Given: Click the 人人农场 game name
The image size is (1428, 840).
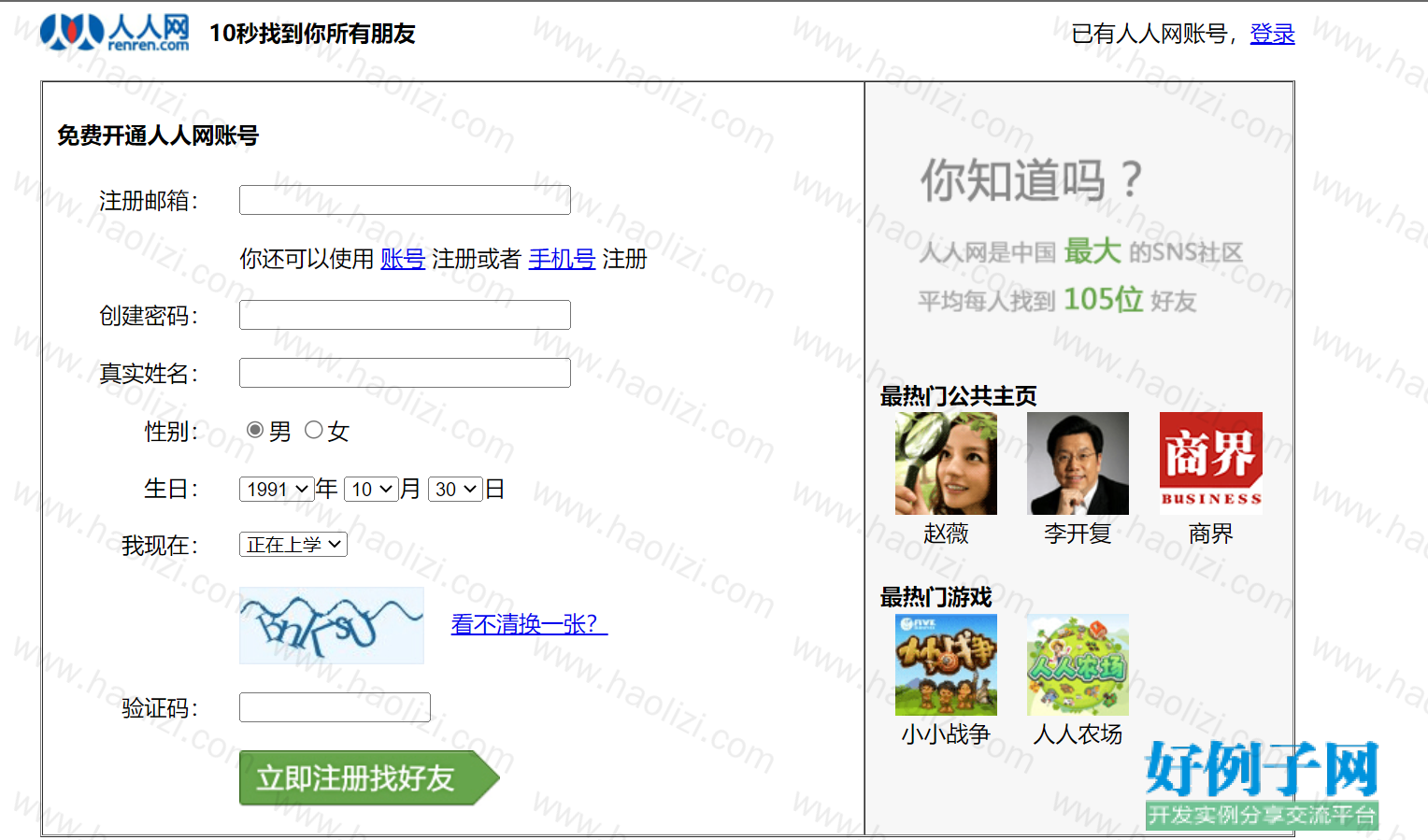Looking at the screenshot, I should 1078,734.
